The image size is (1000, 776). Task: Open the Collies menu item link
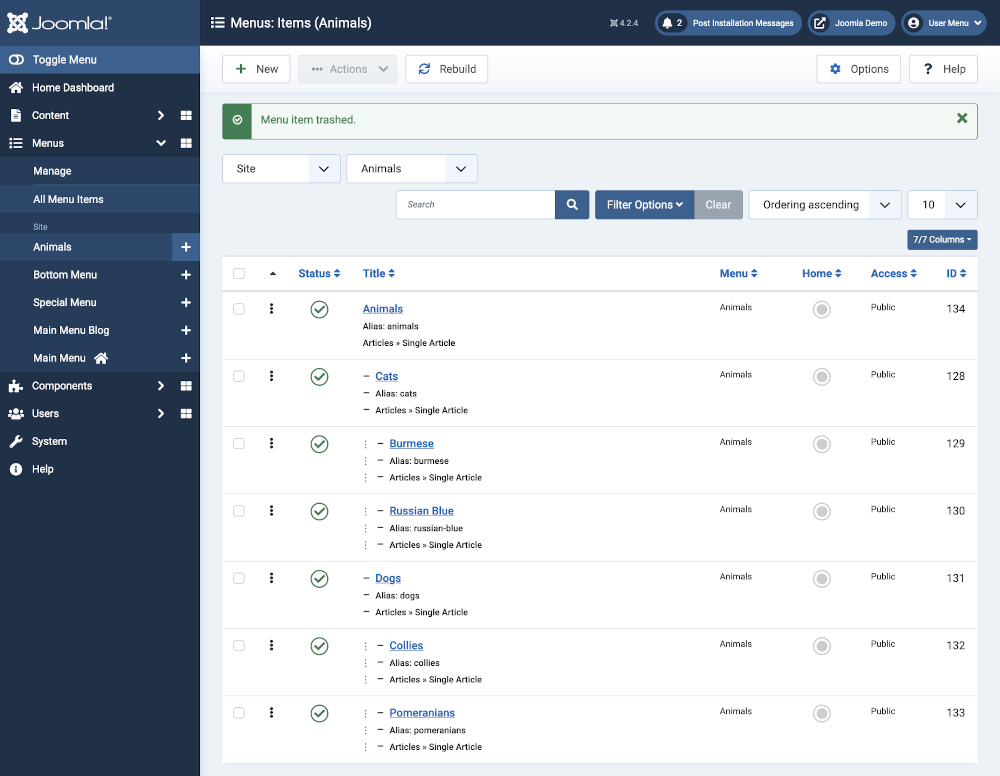click(406, 646)
